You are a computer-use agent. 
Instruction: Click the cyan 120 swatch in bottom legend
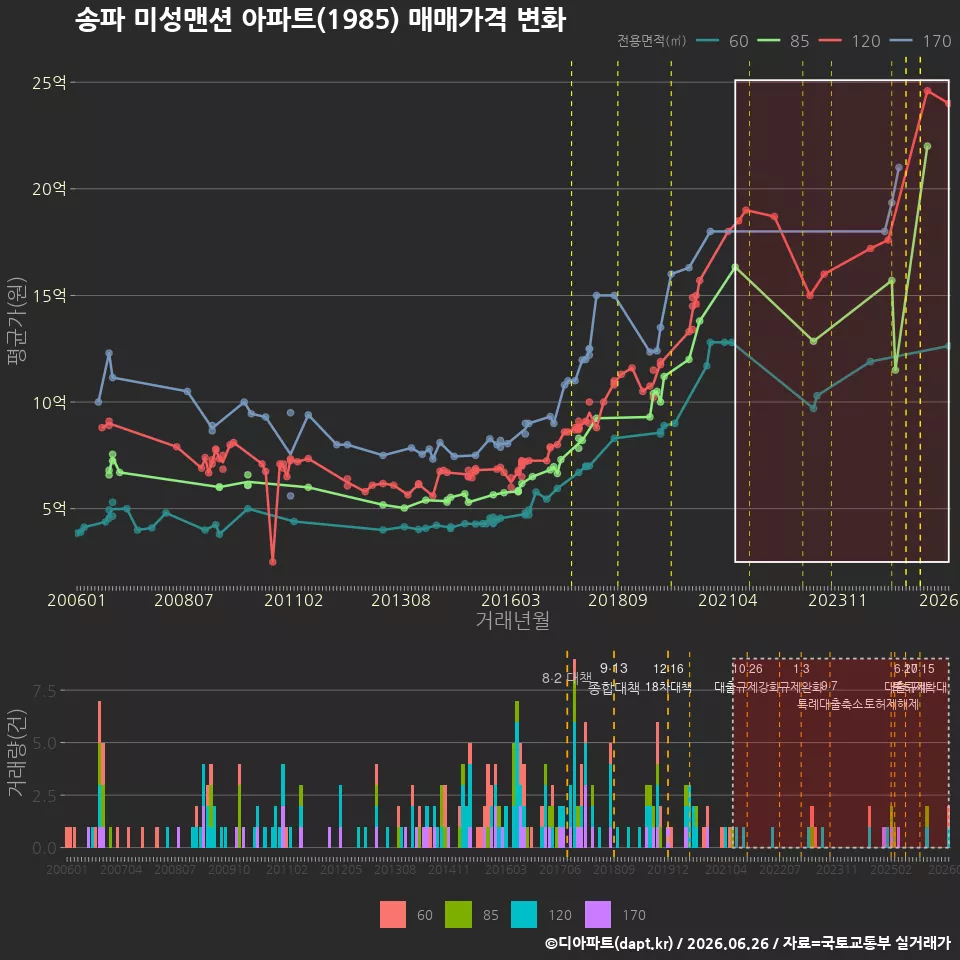click(x=523, y=915)
